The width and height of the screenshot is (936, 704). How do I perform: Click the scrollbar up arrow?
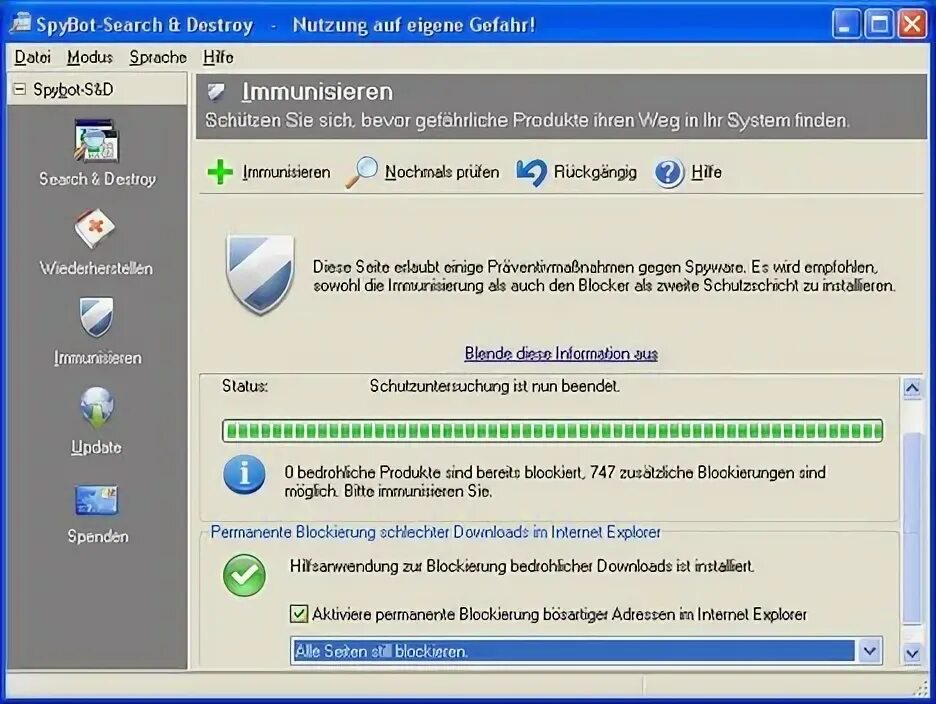pos(912,388)
